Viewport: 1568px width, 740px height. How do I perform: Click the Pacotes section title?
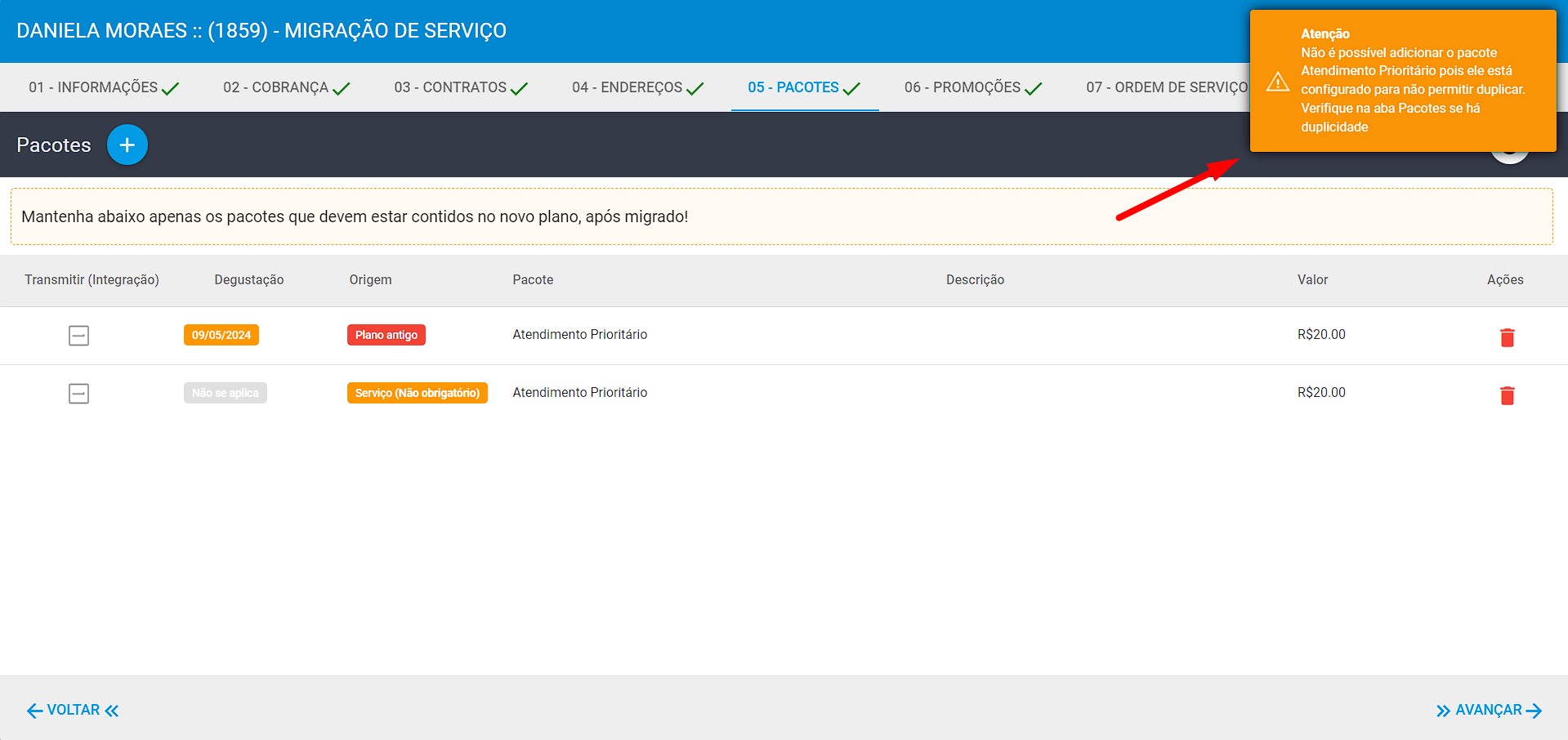(x=54, y=145)
